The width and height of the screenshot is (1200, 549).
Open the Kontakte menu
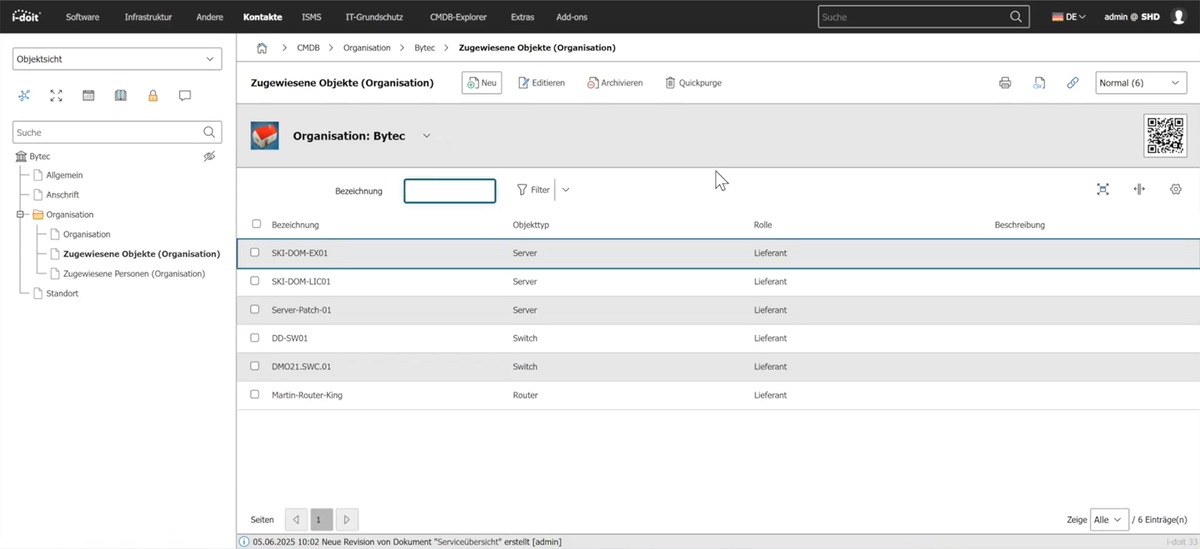click(262, 17)
